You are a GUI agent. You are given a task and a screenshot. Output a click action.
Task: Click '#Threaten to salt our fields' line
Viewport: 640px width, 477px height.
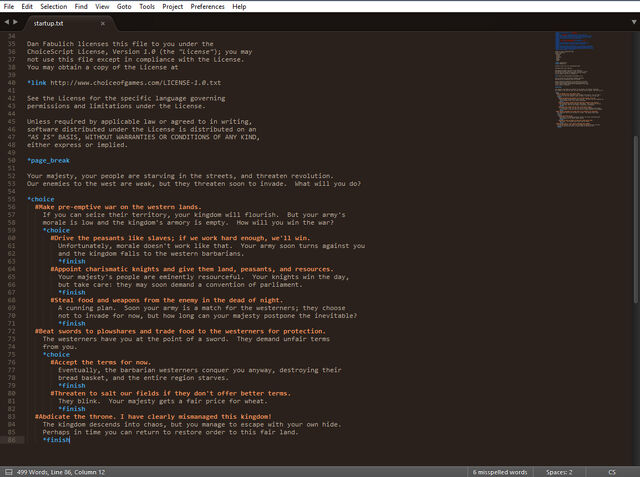171,393
